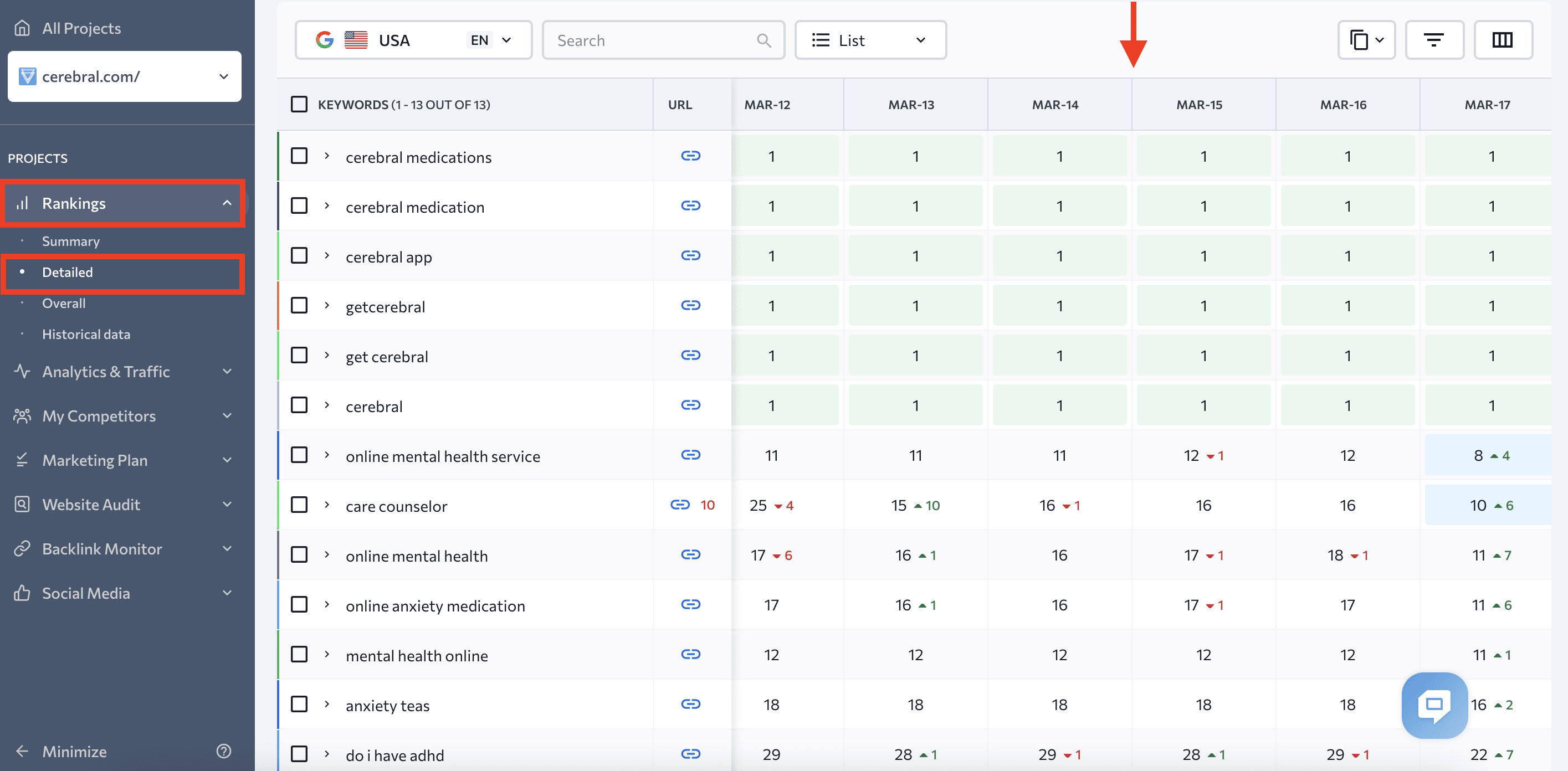Open the cerebral.com/ project dropdown
Viewport: 1568px width, 771px height.
coord(124,76)
